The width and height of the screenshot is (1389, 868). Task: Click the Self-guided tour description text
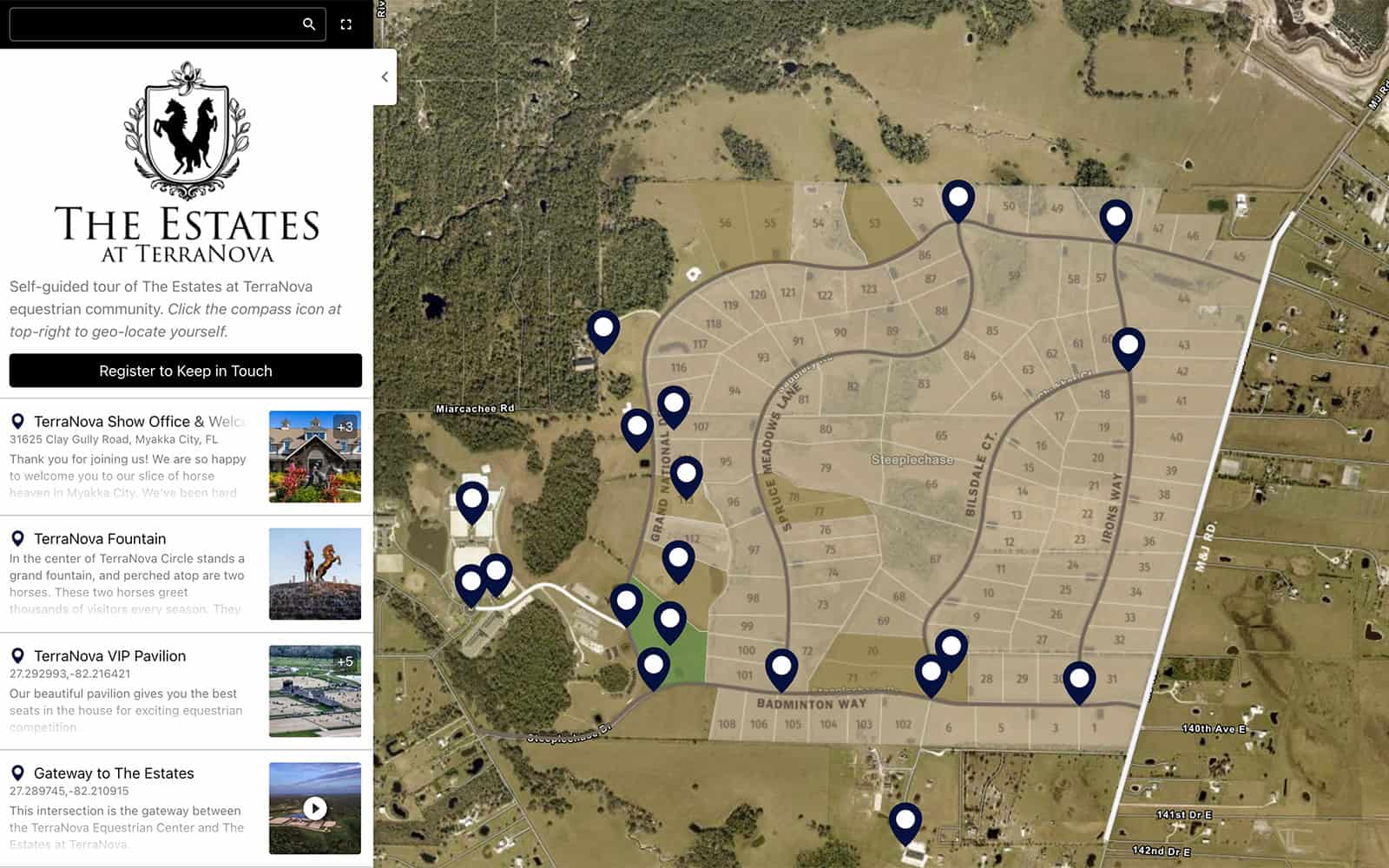[175, 309]
